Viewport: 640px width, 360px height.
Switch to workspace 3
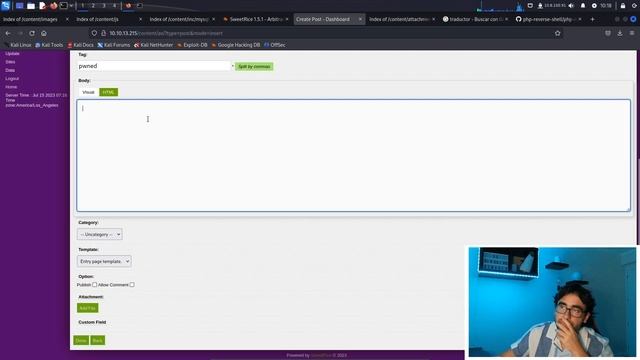tap(104, 6)
